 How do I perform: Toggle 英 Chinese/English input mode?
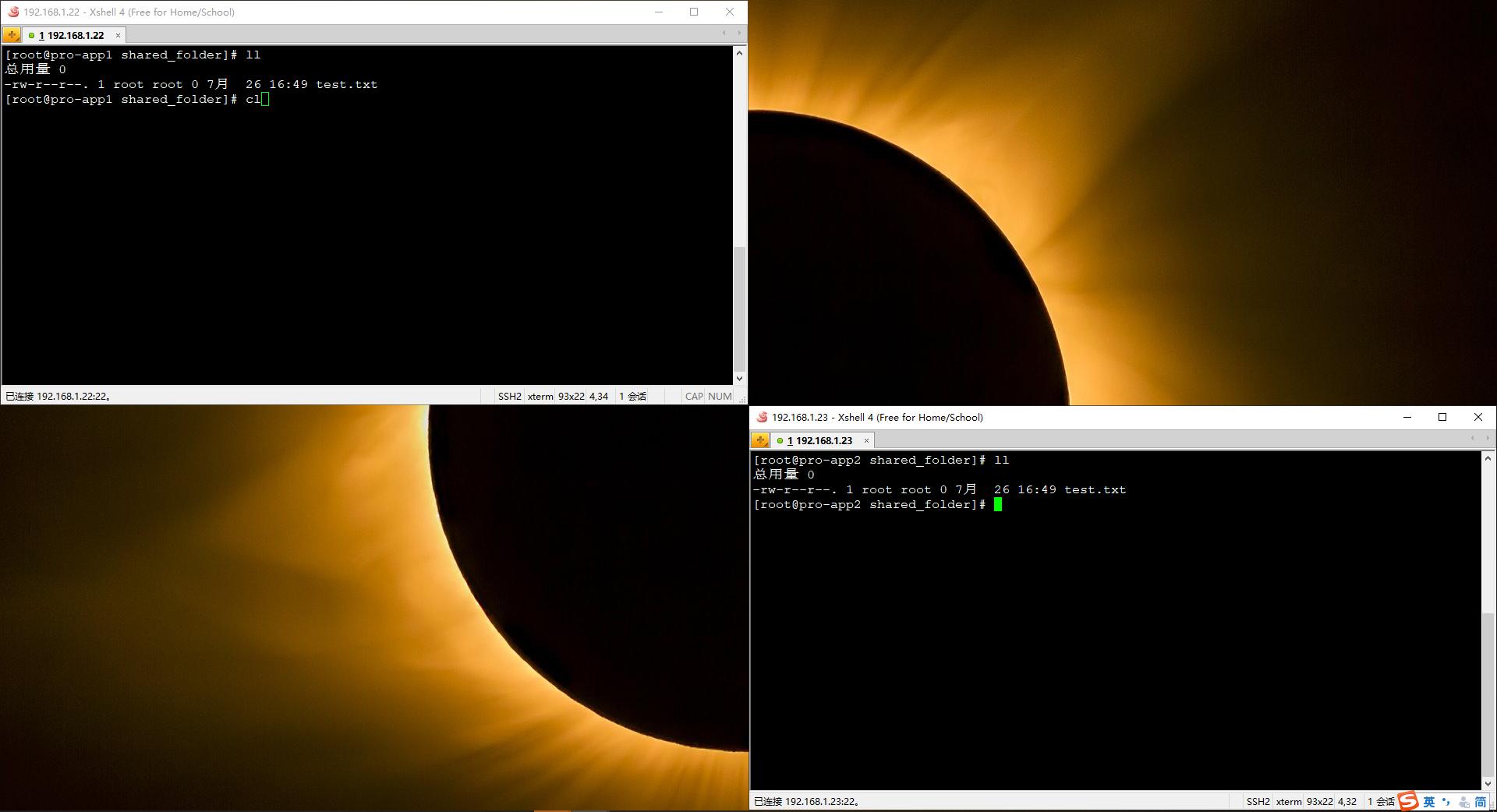1431,801
